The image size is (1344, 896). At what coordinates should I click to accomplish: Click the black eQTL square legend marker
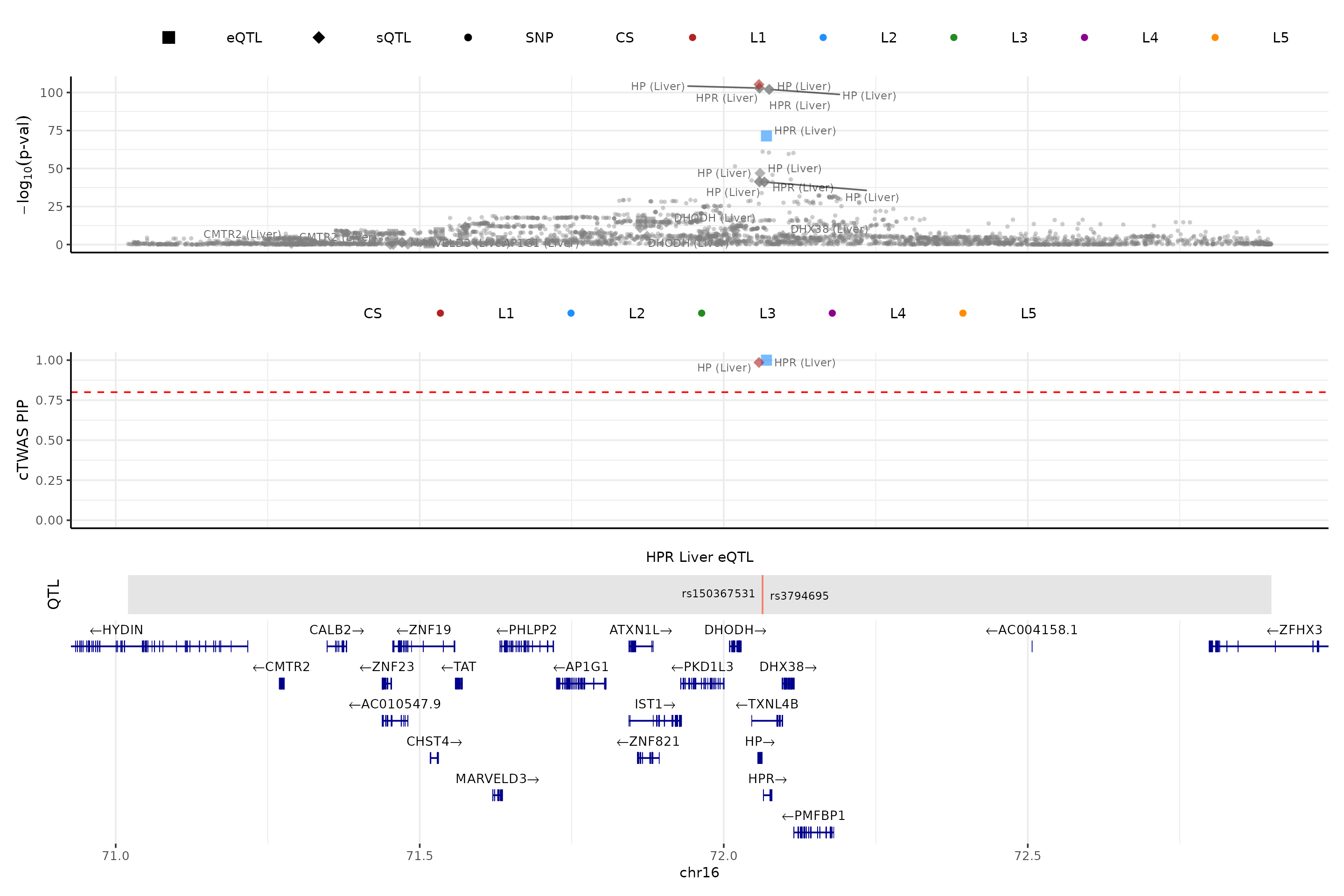click(x=168, y=38)
